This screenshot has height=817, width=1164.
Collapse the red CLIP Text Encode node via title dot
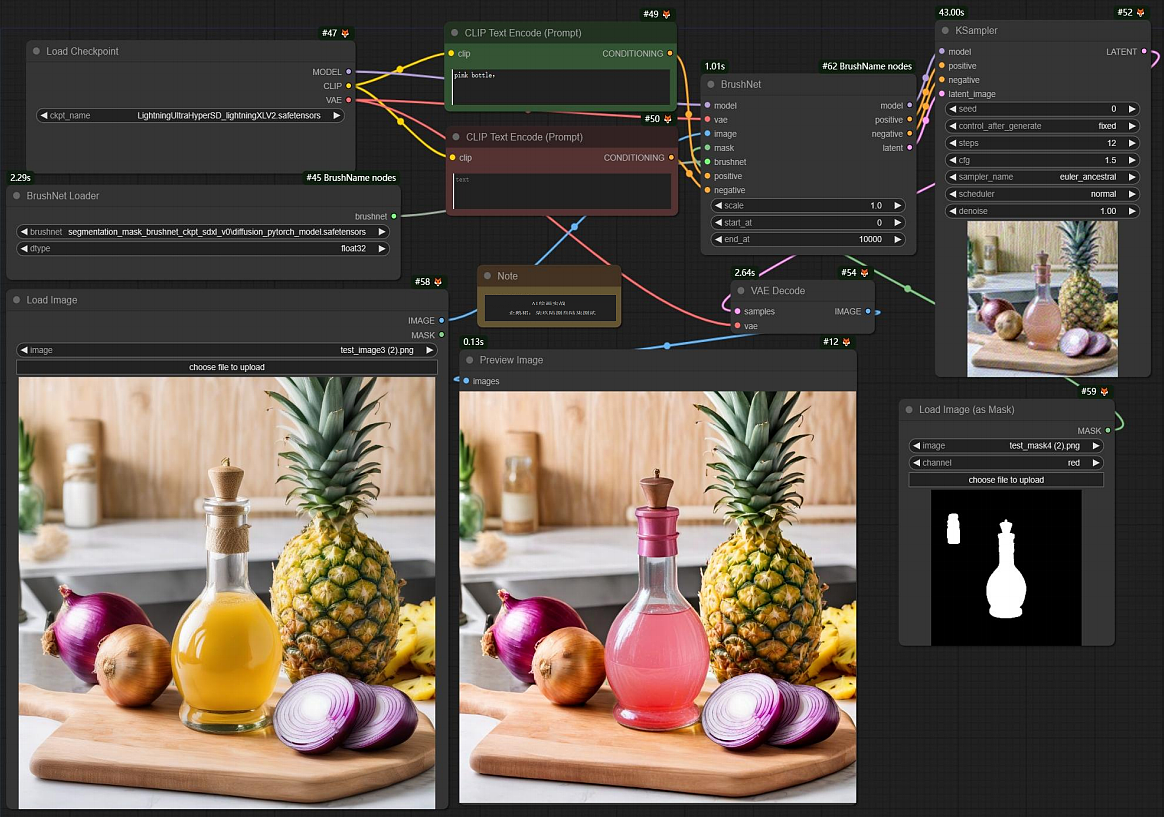click(457, 137)
